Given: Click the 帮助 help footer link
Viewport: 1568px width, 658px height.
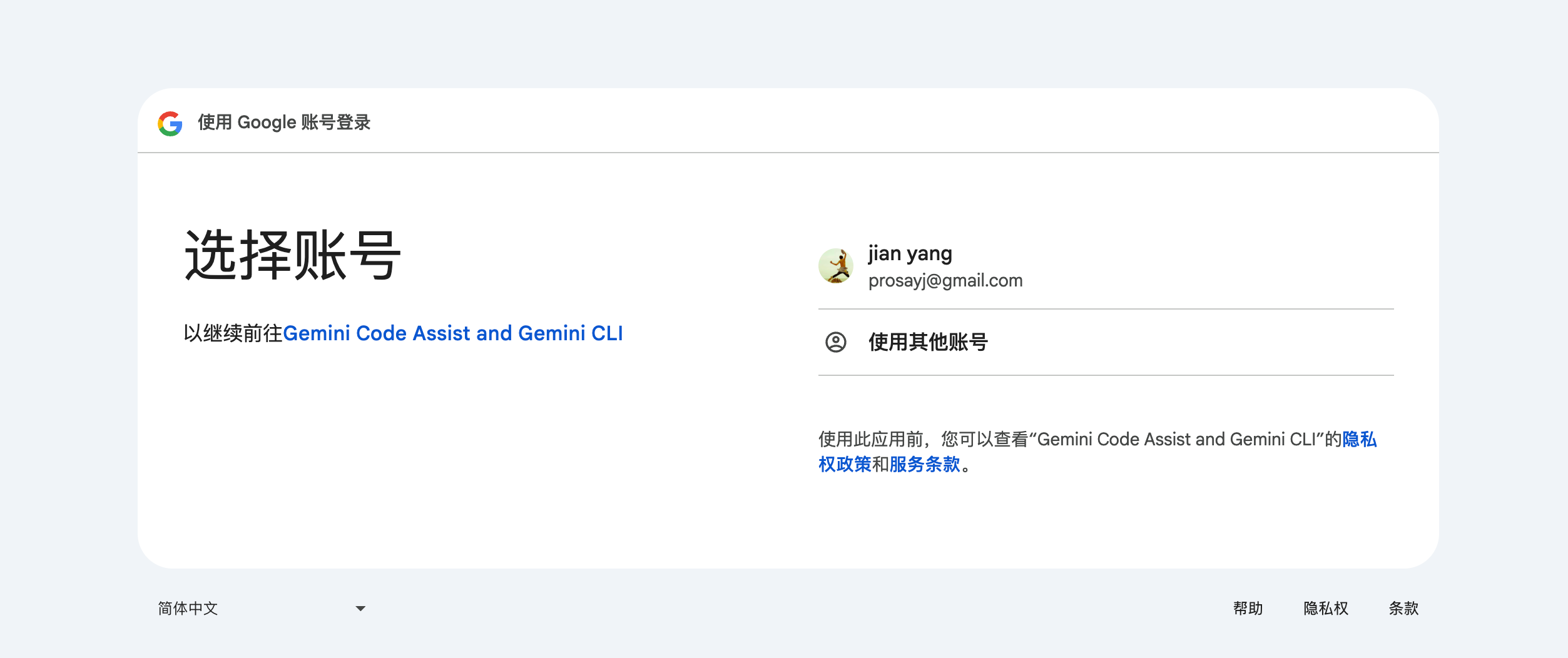Looking at the screenshot, I should click(1248, 609).
